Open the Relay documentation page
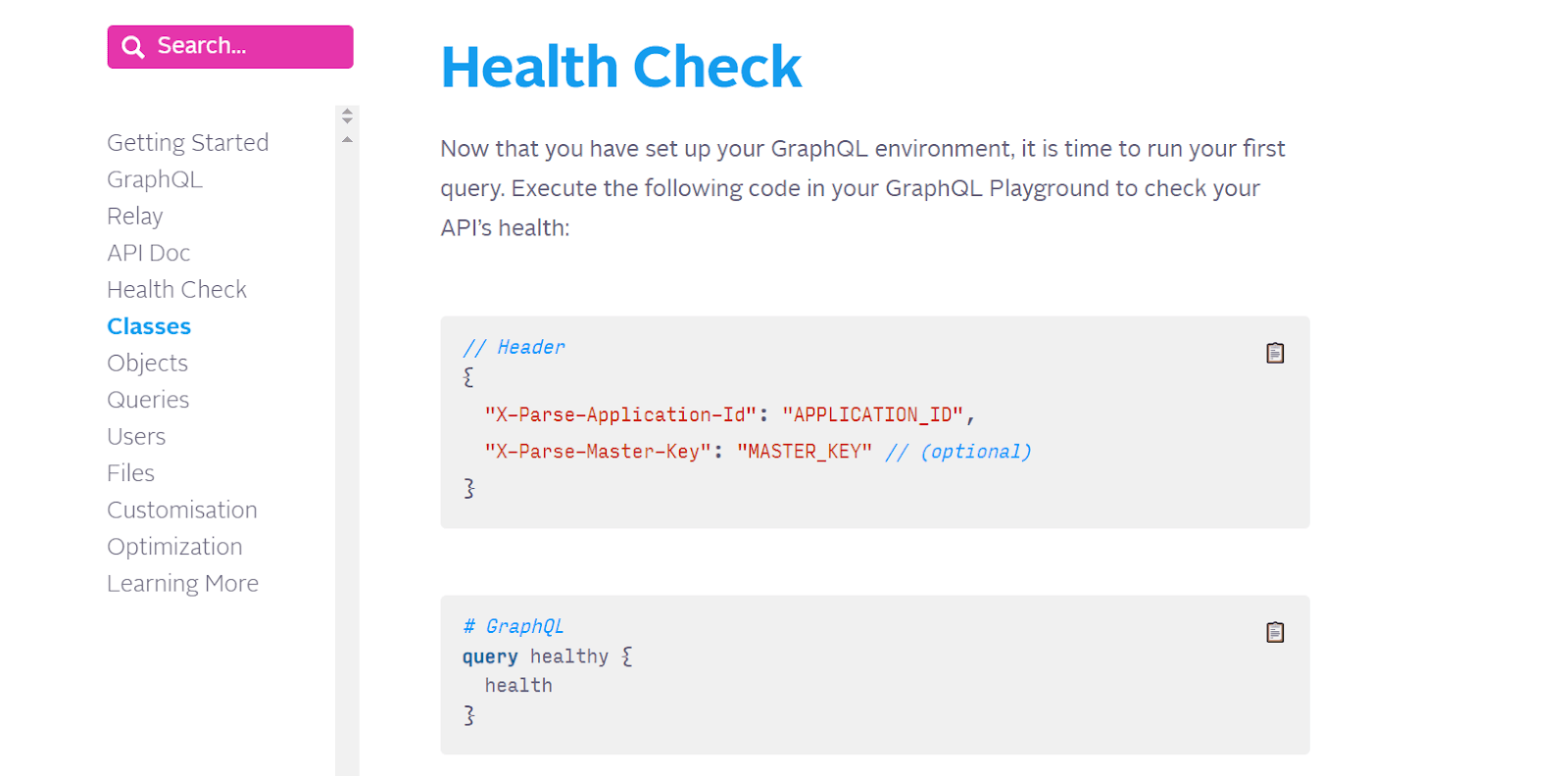 click(134, 216)
